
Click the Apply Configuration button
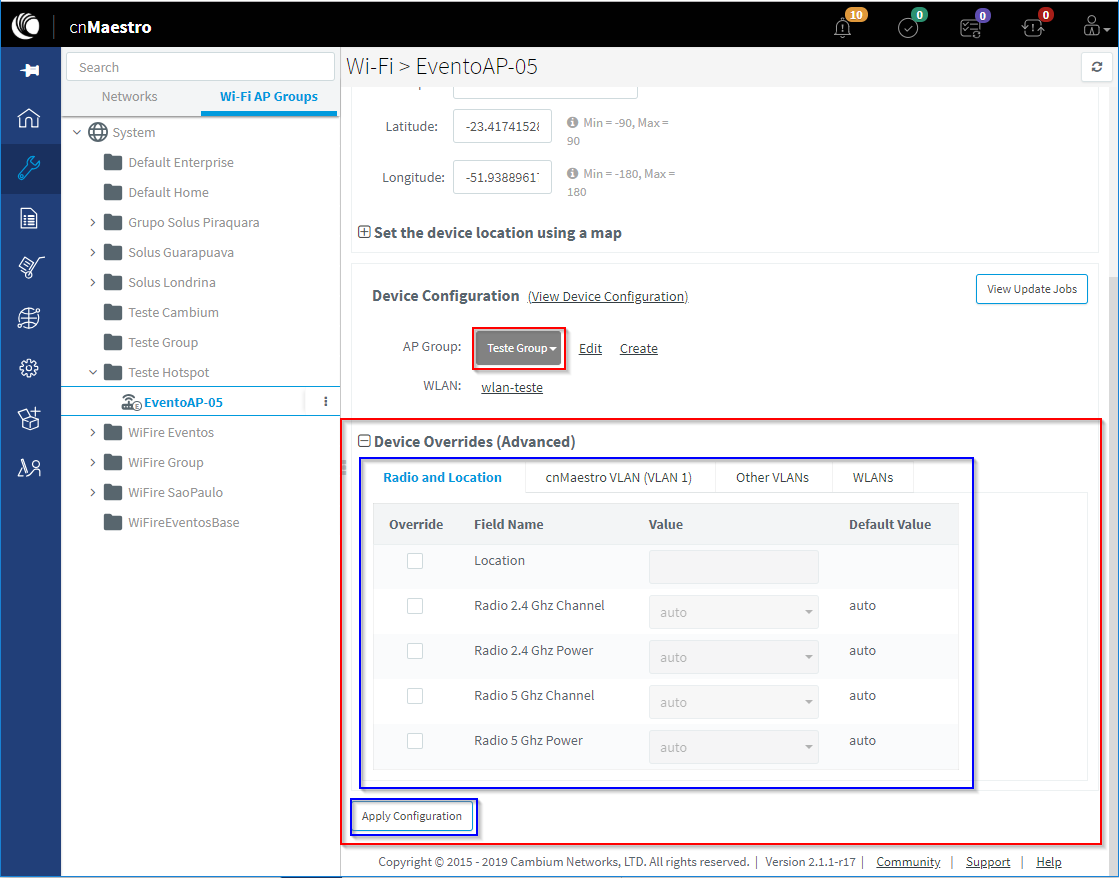(412, 816)
